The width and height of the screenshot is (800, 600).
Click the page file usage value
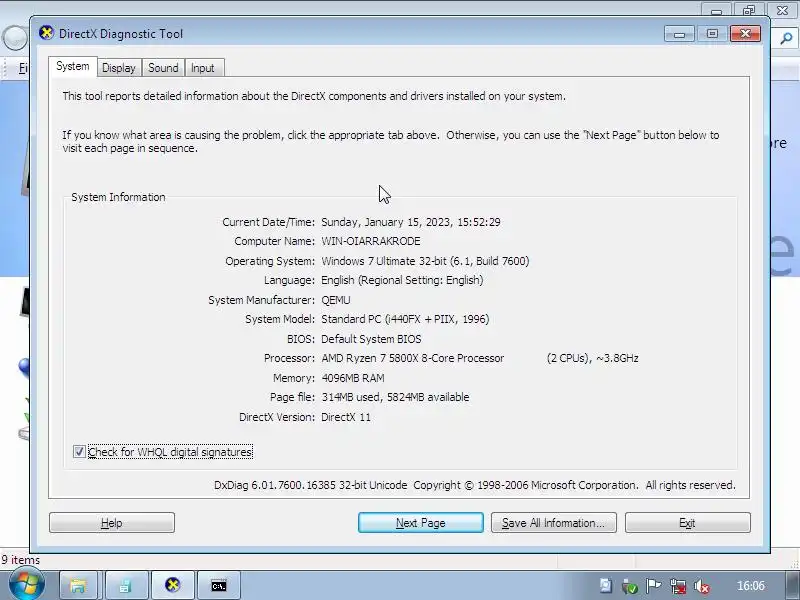pos(395,397)
